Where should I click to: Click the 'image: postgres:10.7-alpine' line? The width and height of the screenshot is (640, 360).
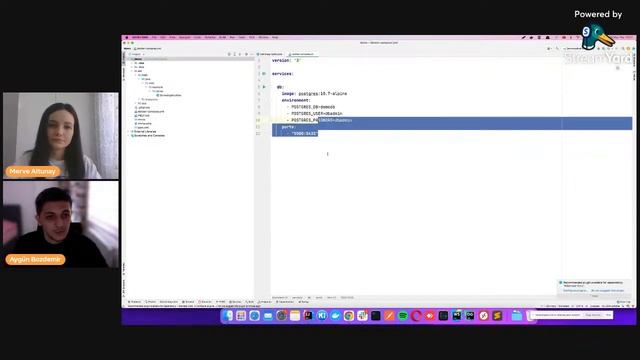pyautogui.click(x=314, y=93)
